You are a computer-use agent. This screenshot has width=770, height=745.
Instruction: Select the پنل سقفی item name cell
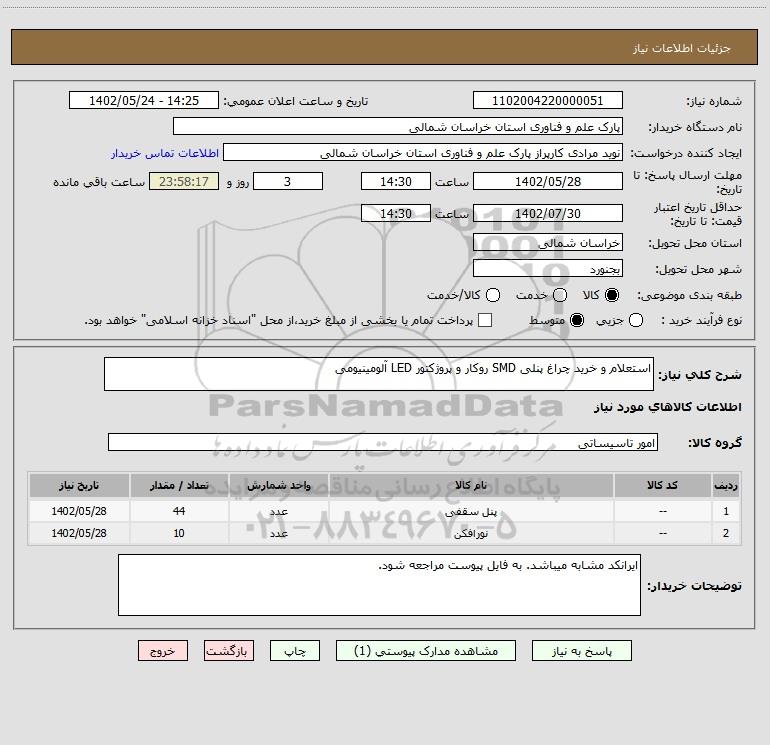pos(471,511)
